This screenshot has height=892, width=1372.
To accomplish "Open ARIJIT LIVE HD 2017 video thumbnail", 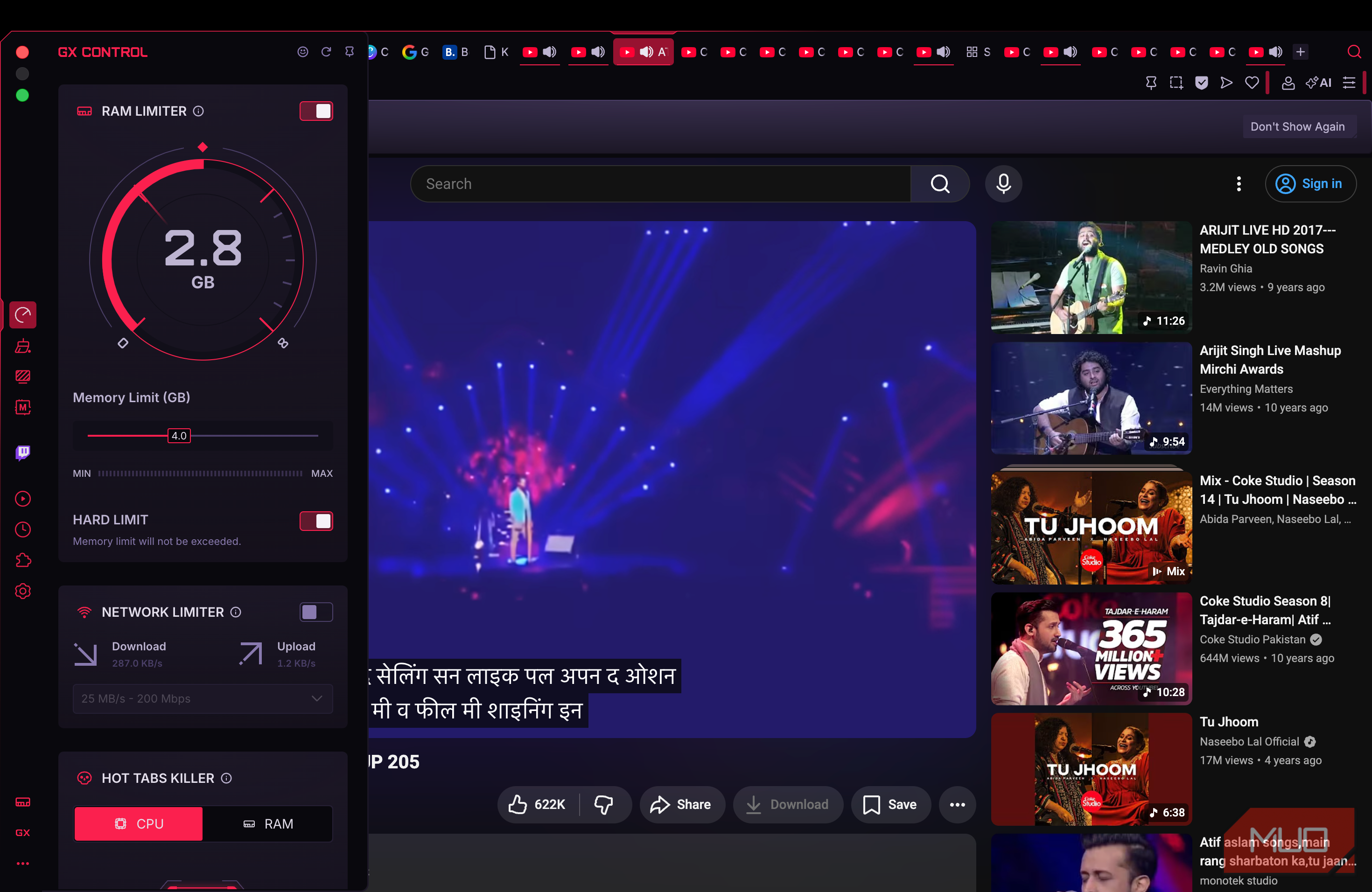I will 1091,278.
